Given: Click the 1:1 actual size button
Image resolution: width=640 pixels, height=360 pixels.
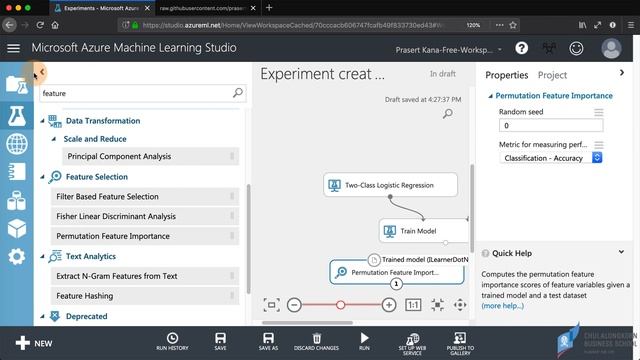Looking at the screenshot, I should [x=413, y=305].
